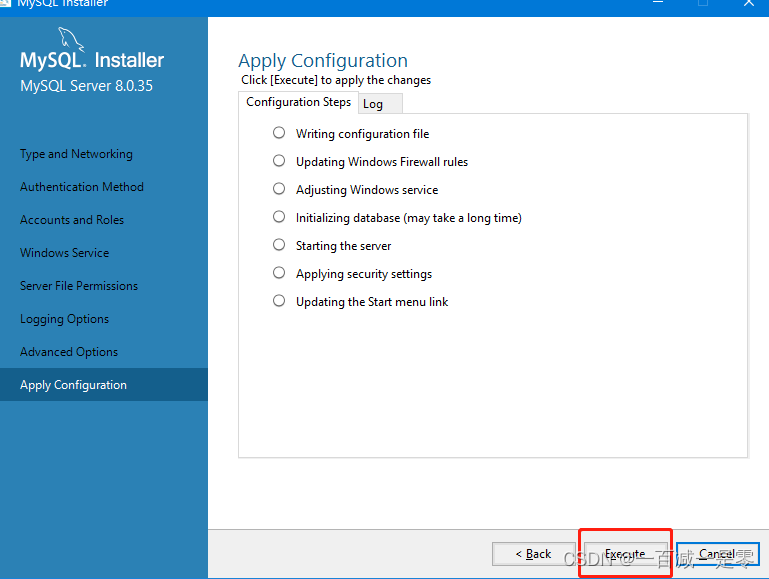This screenshot has height=579, width=769.
Task: Click the MySQL dolphin logo
Action: [x=71, y=39]
